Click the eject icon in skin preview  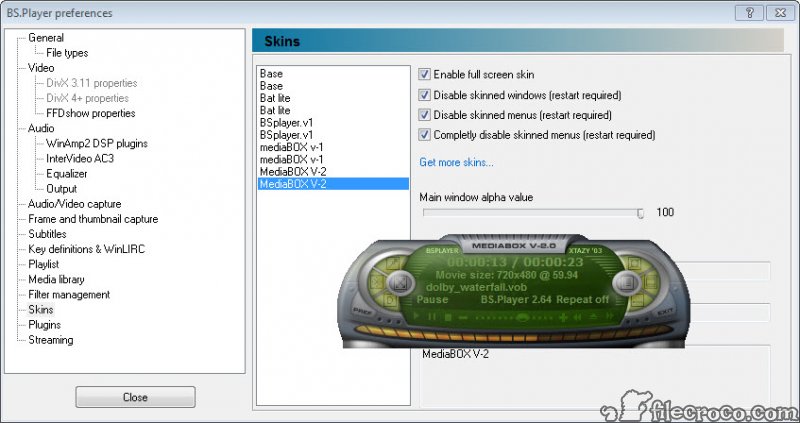(593, 317)
